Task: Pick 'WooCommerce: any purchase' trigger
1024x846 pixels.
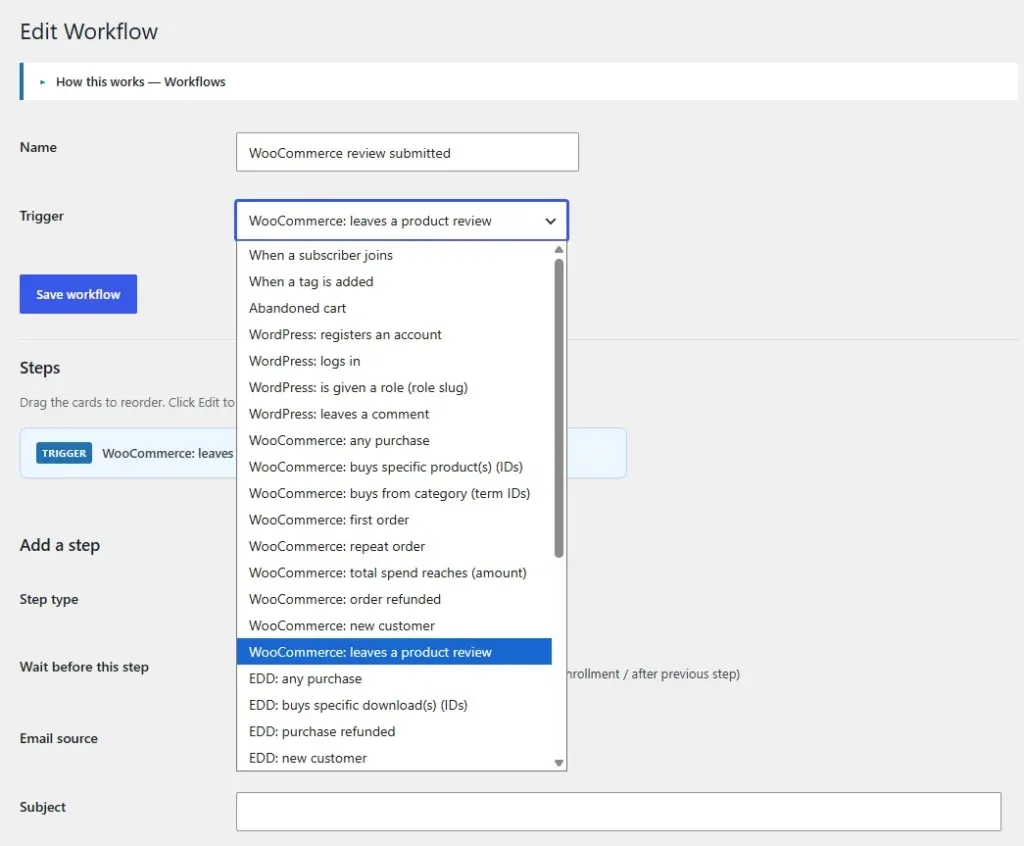Action: pyautogui.click(x=394, y=440)
